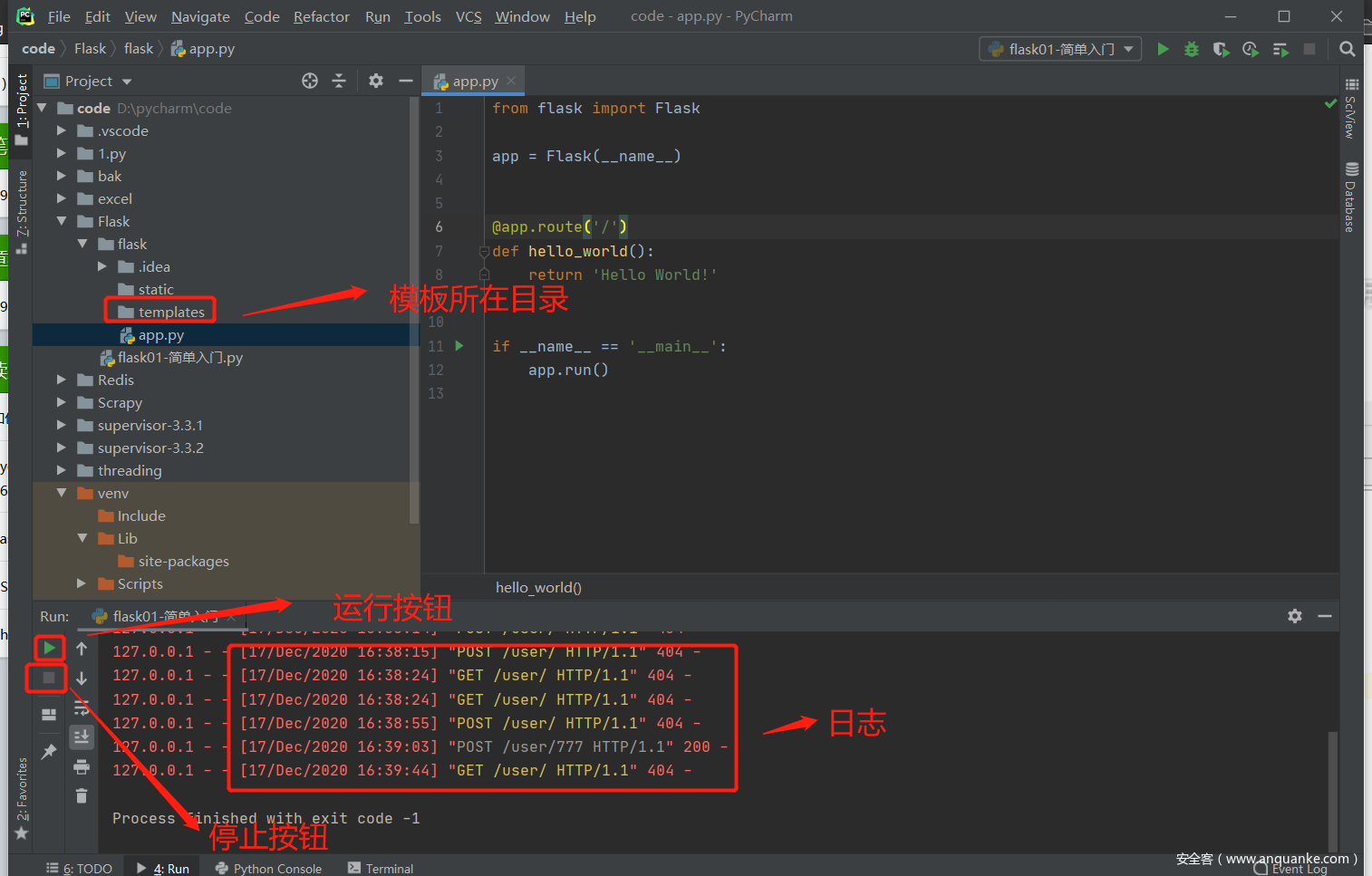This screenshot has width=1372, height=876.
Task: Run with coverage icon in toolbar
Action: point(1221,49)
